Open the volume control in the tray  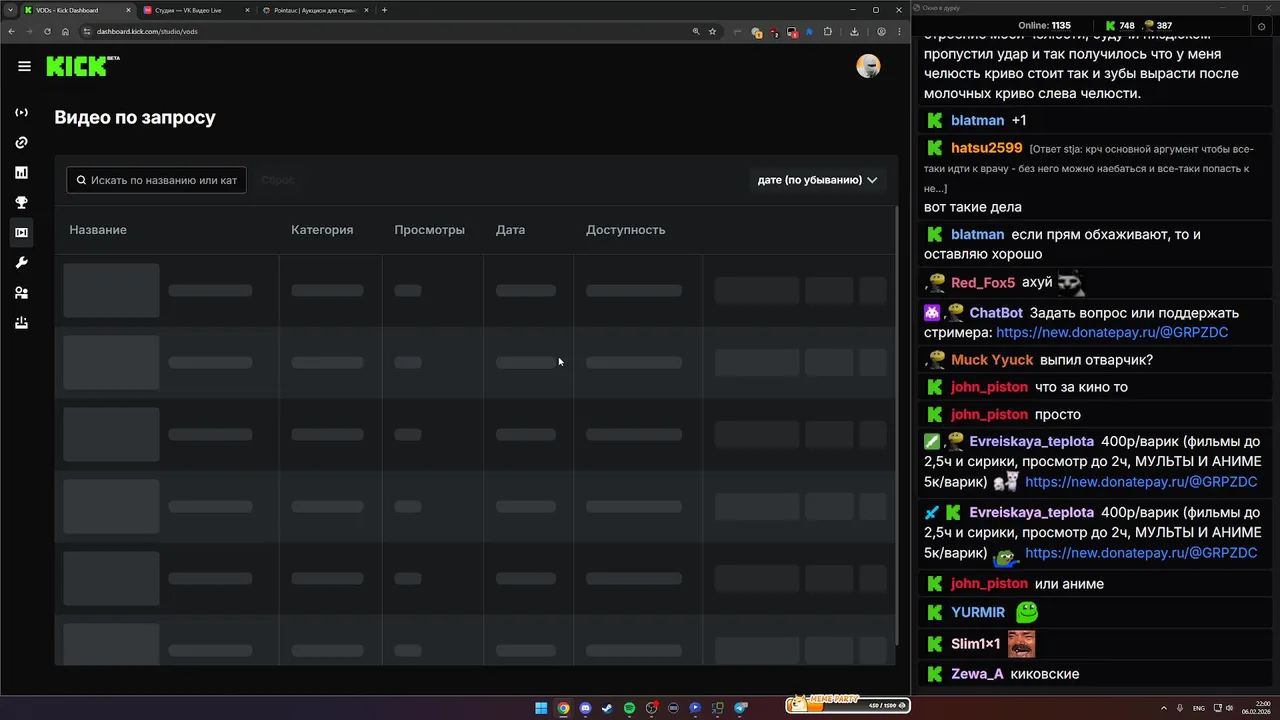pyautogui.click(x=1229, y=708)
